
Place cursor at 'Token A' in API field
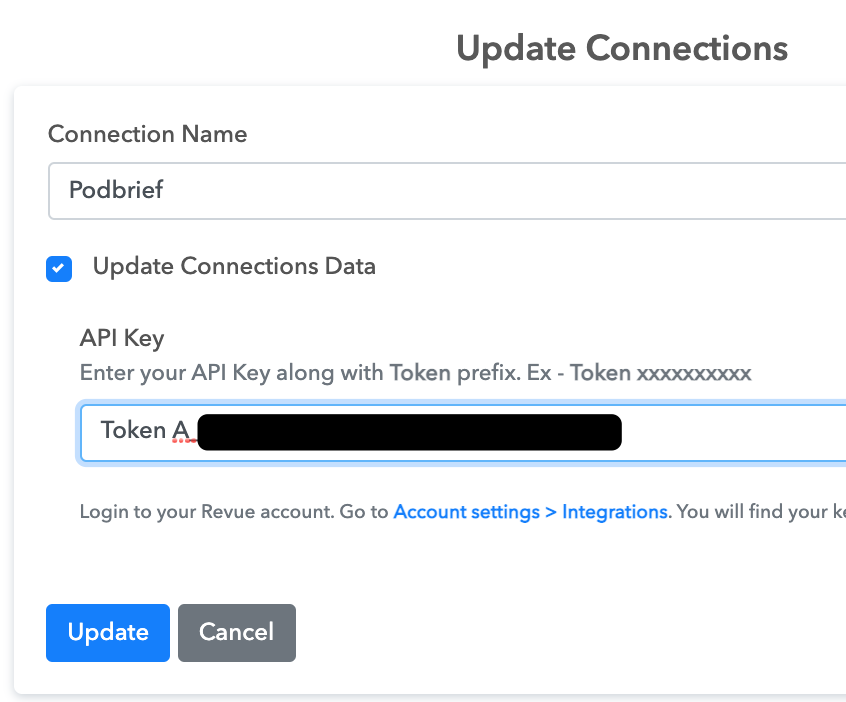coord(146,431)
